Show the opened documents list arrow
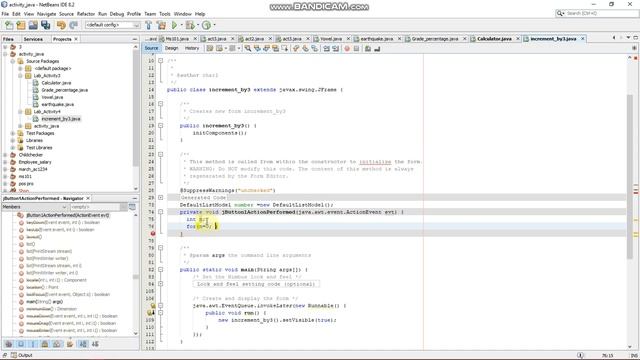Screen dimensions: 640x360 pos(628,38)
